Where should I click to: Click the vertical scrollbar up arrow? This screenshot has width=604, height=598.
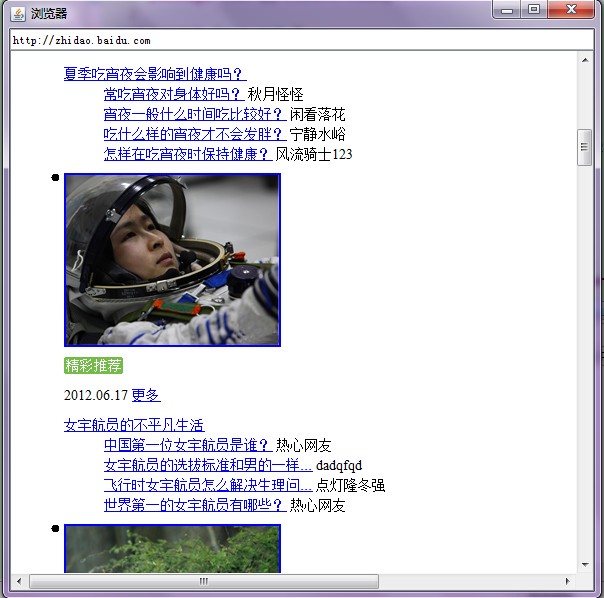[585, 60]
